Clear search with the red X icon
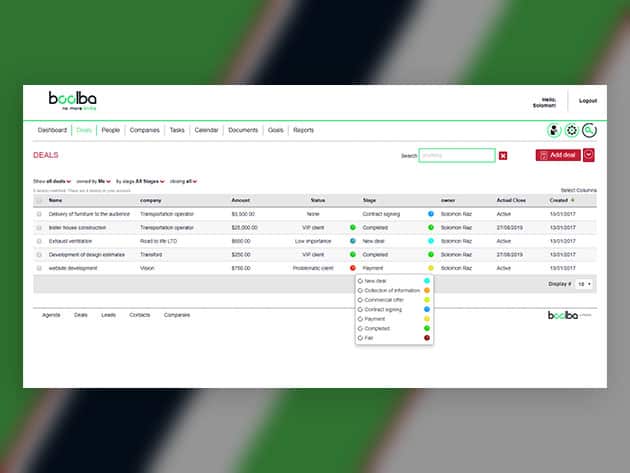Image resolution: width=630 pixels, height=473 pixels. point(503,156)
